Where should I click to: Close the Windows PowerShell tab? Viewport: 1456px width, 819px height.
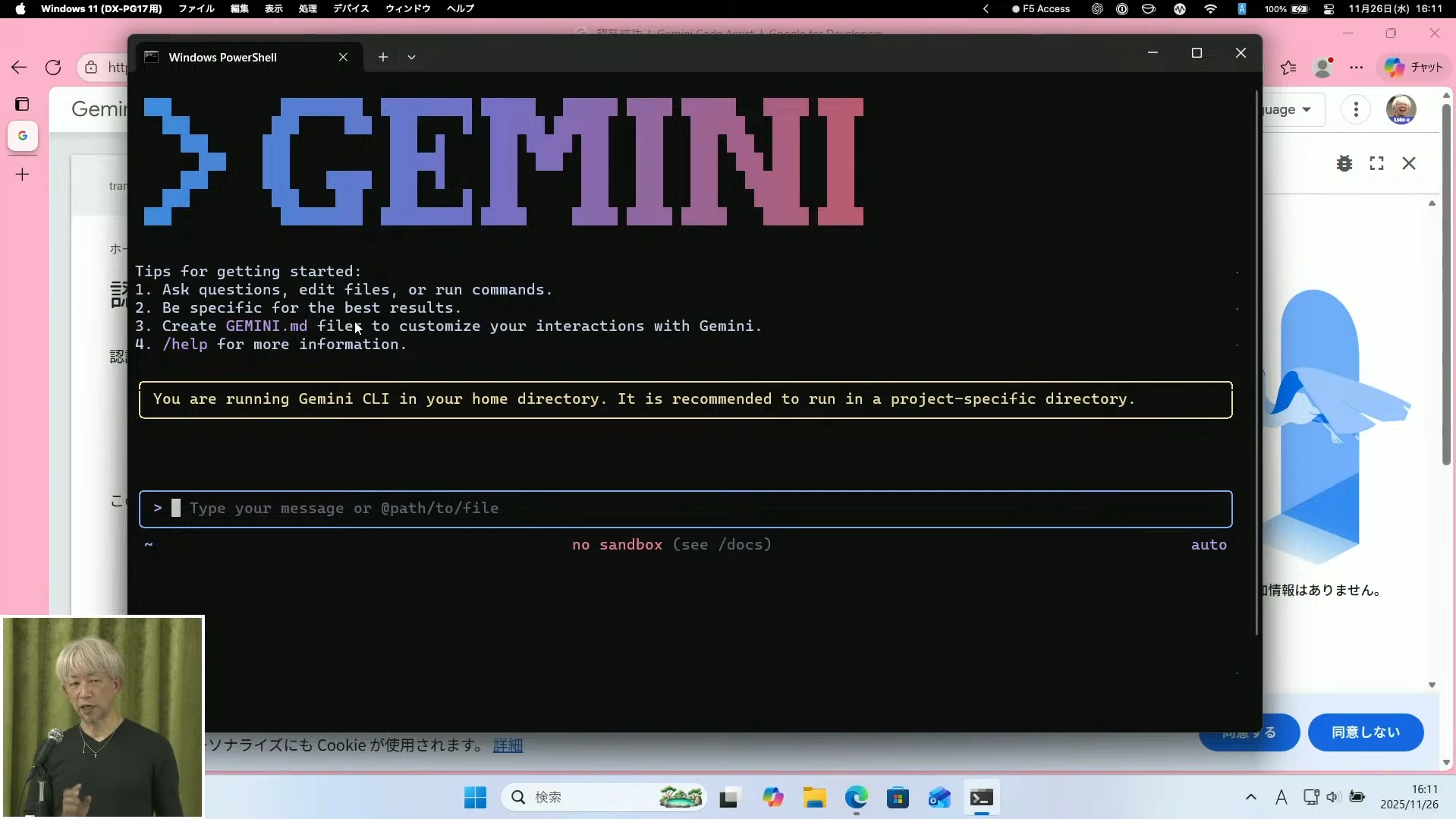[x=343, y=57]
